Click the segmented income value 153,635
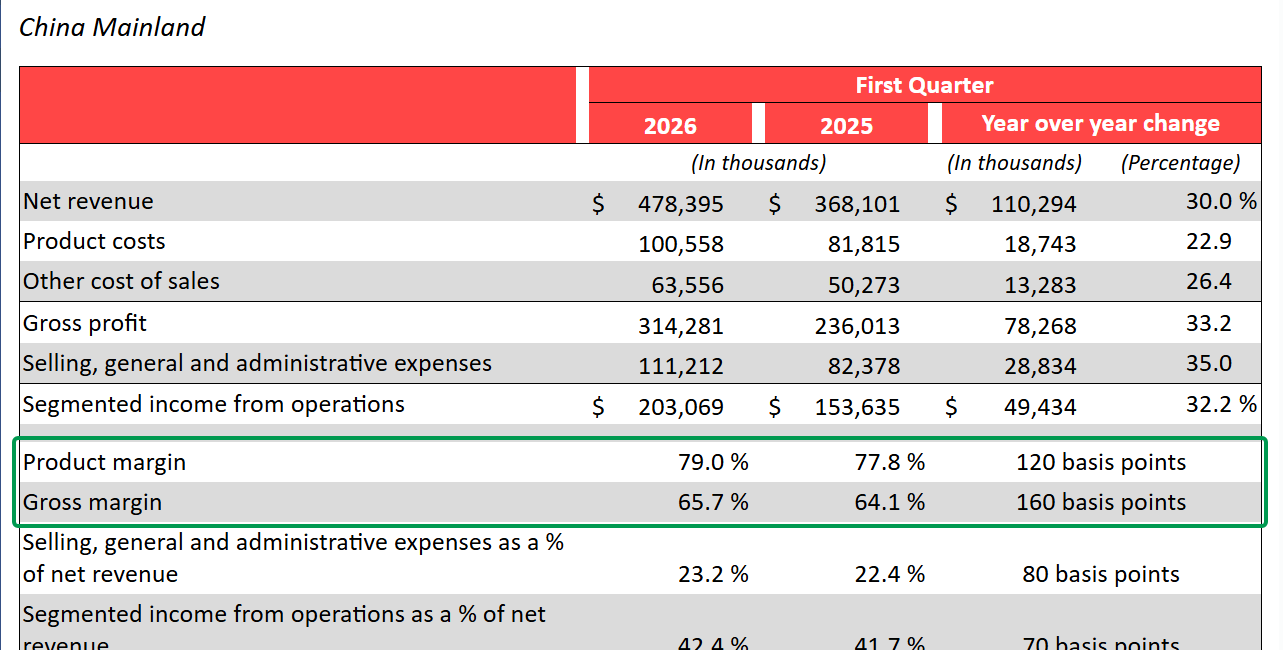Screen dimensions: 1283x650 (857, 407)
